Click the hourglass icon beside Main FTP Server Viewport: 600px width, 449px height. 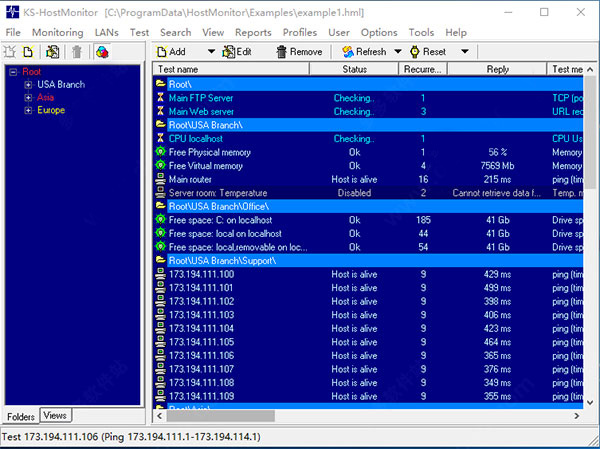[x=160, y=98]
